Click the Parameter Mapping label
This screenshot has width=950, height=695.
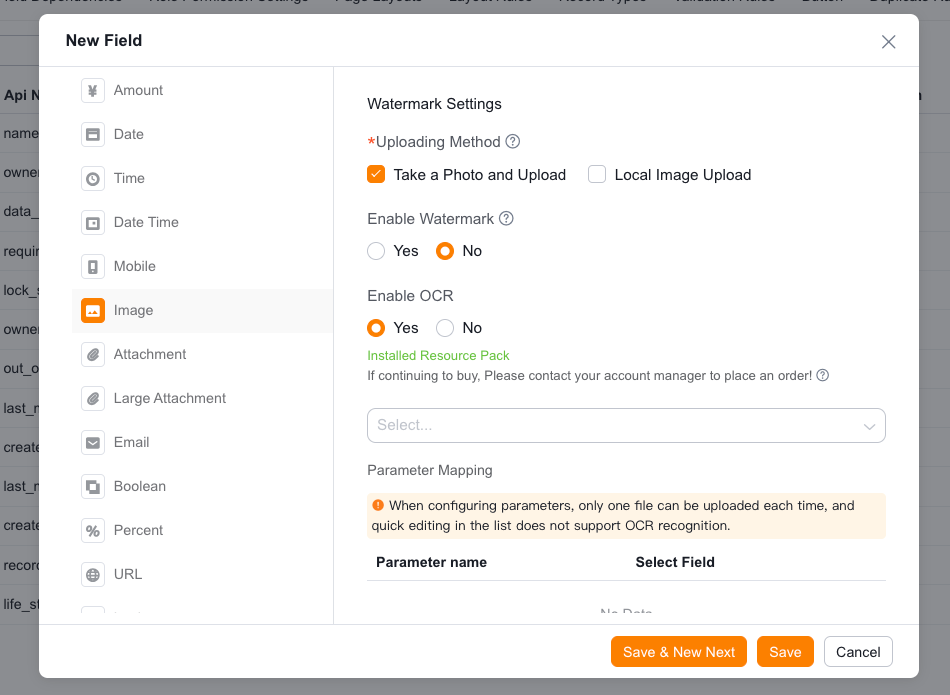click(430, 470)
